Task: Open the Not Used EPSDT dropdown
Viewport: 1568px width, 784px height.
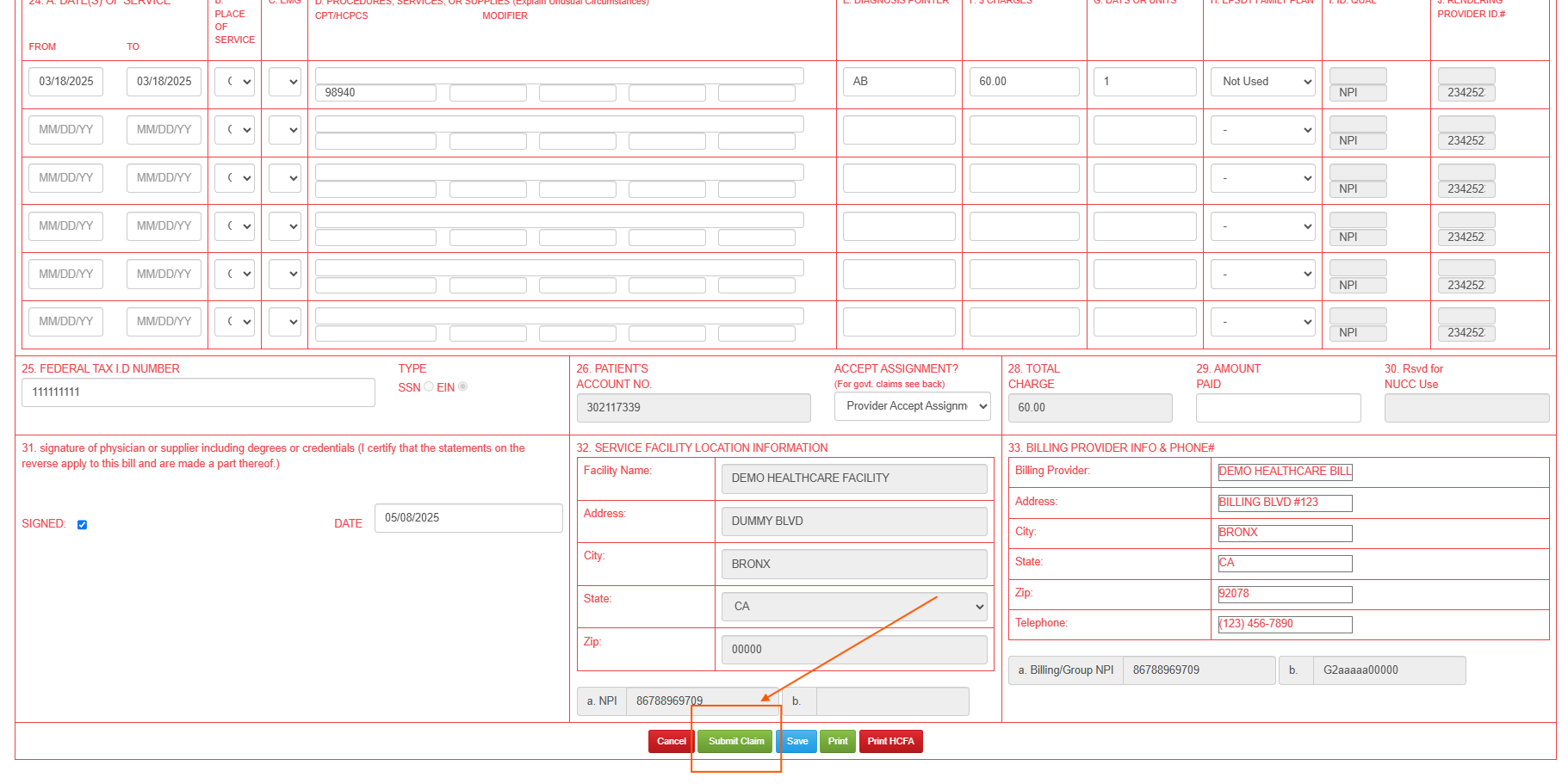Action: (1262, 82)
